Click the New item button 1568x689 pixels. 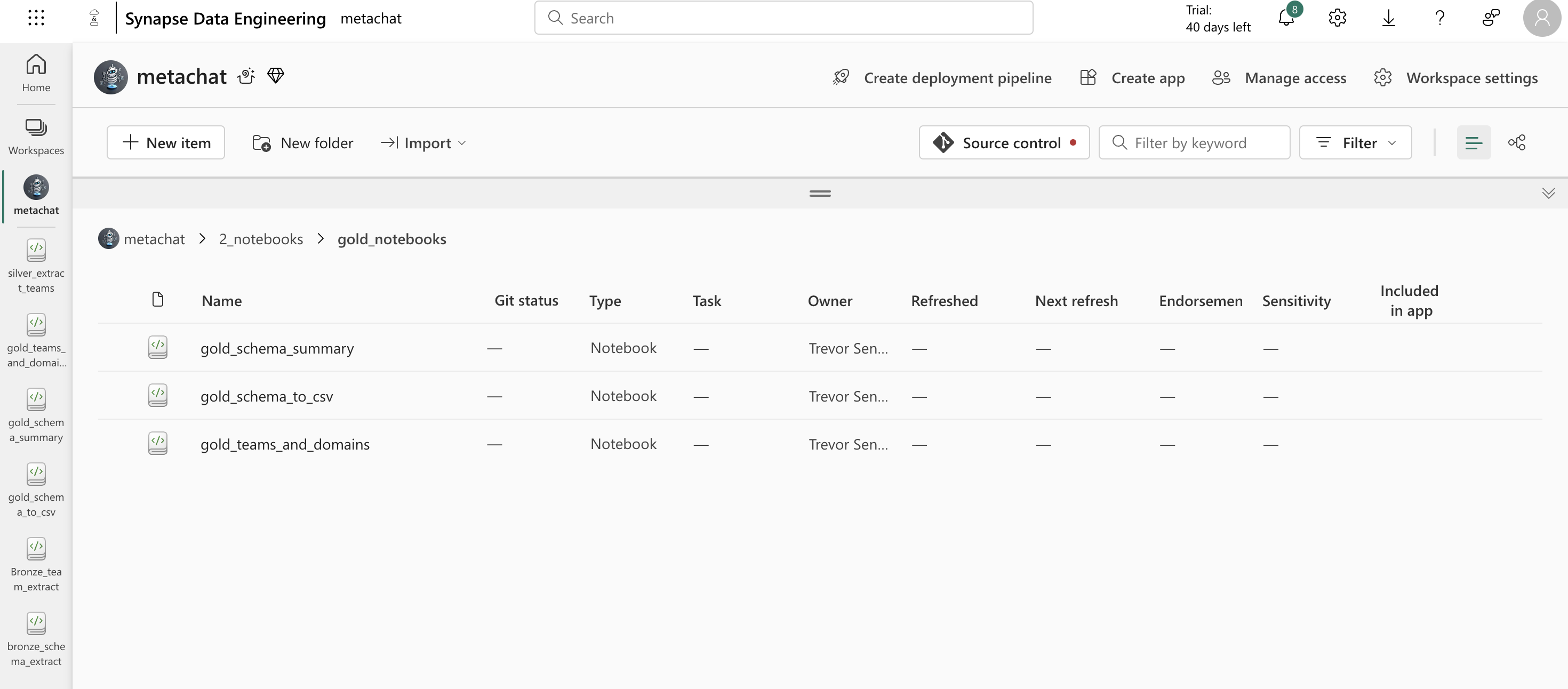point(165,142)
